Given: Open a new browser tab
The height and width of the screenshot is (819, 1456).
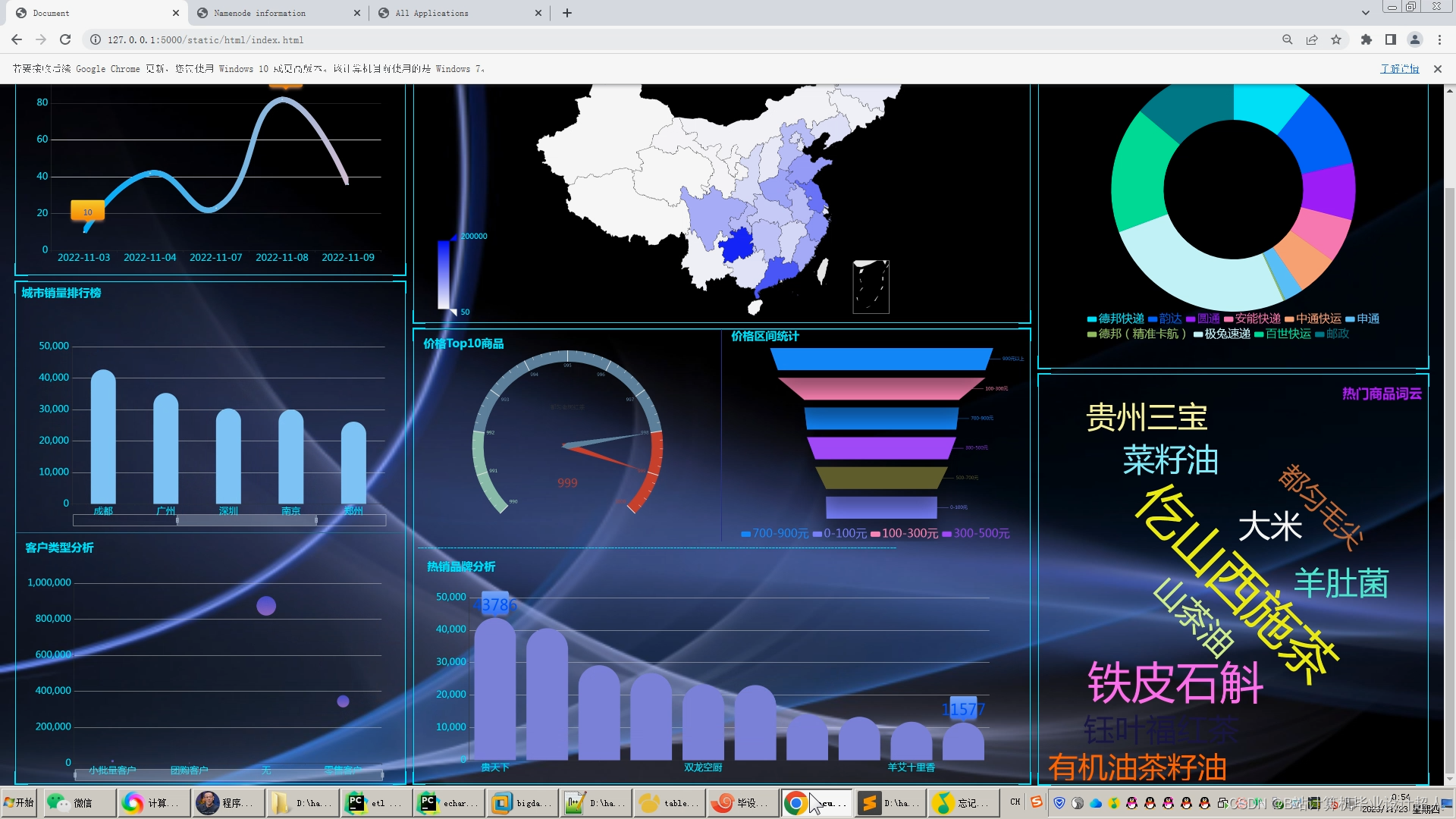Looking at the screenshot, I should pyautogui.click(x=566, y=13).
